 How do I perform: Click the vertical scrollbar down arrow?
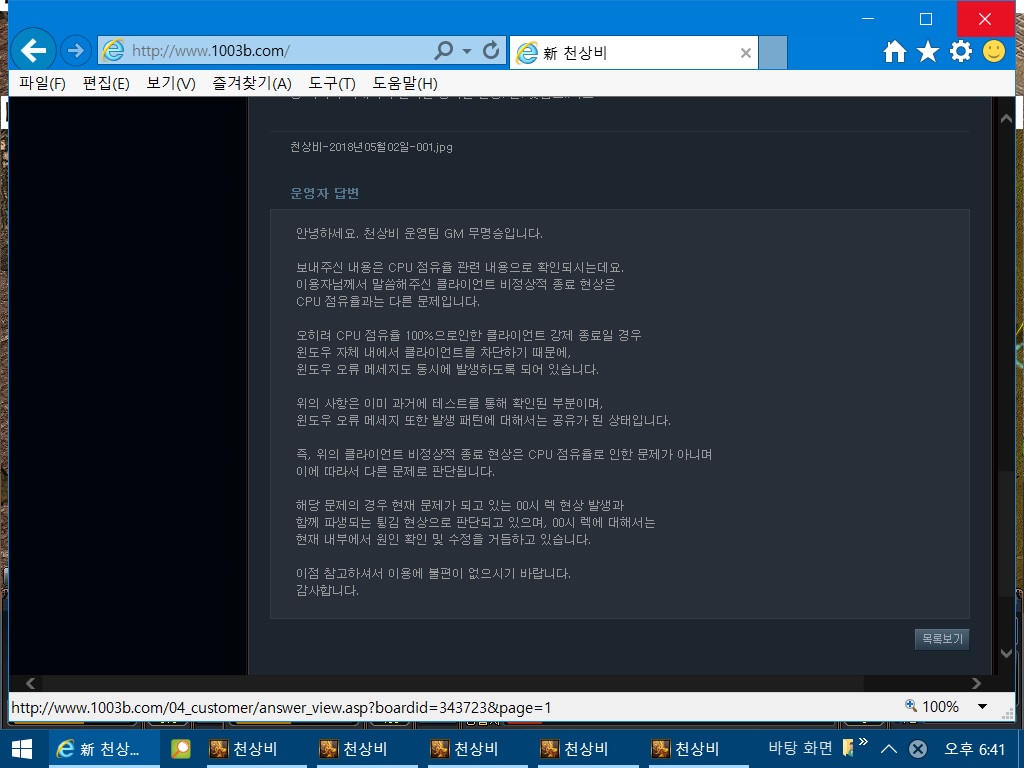coord(1006,653)
